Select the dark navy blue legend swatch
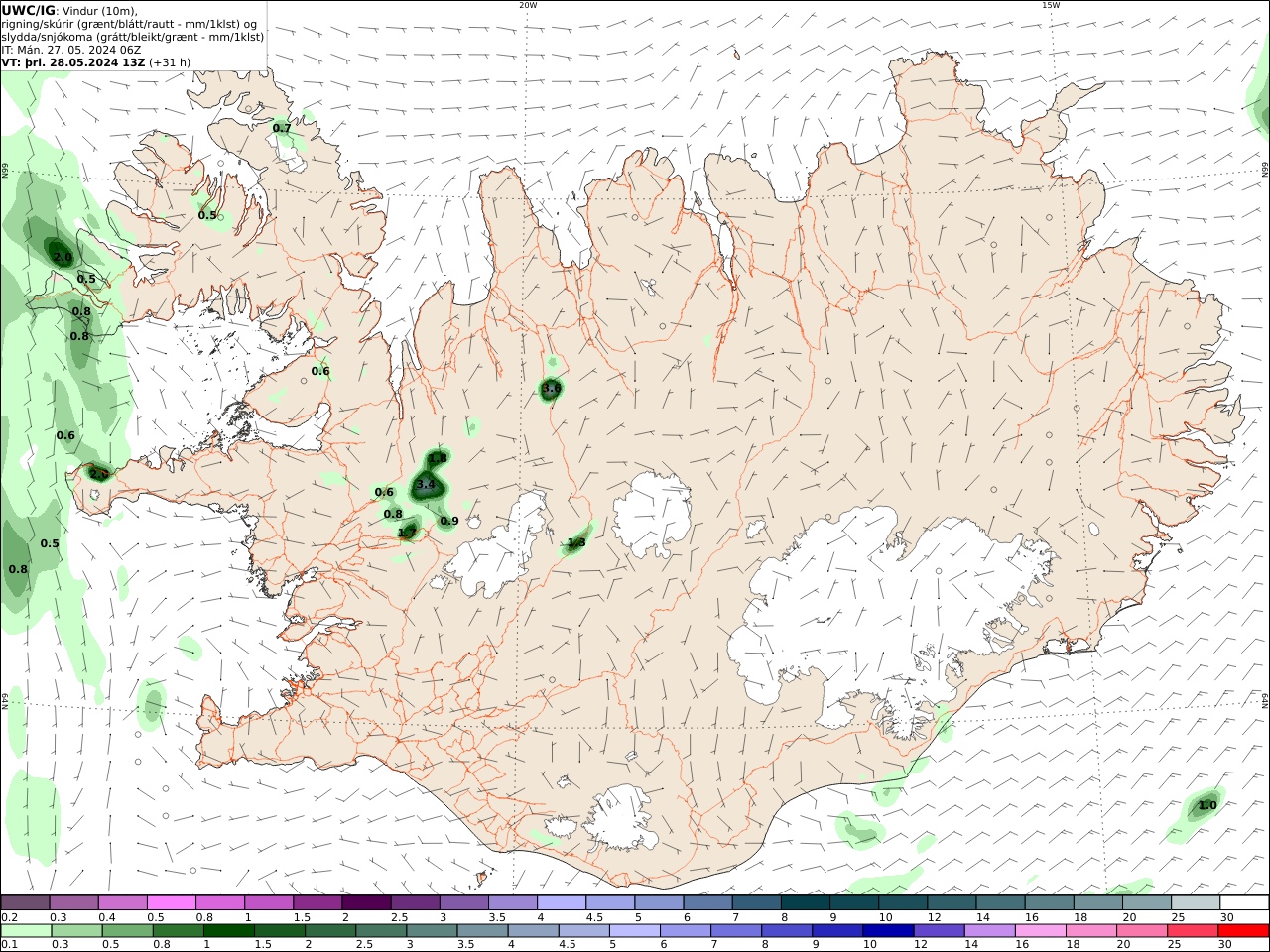 886,931
